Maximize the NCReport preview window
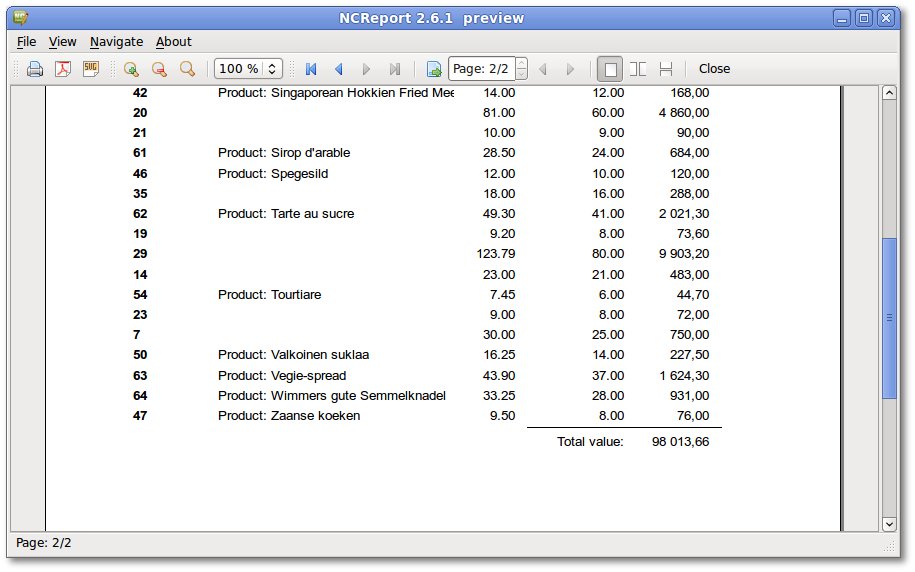Screen dimensions: 915x572 pyautogui.click(x=864, y=18)
